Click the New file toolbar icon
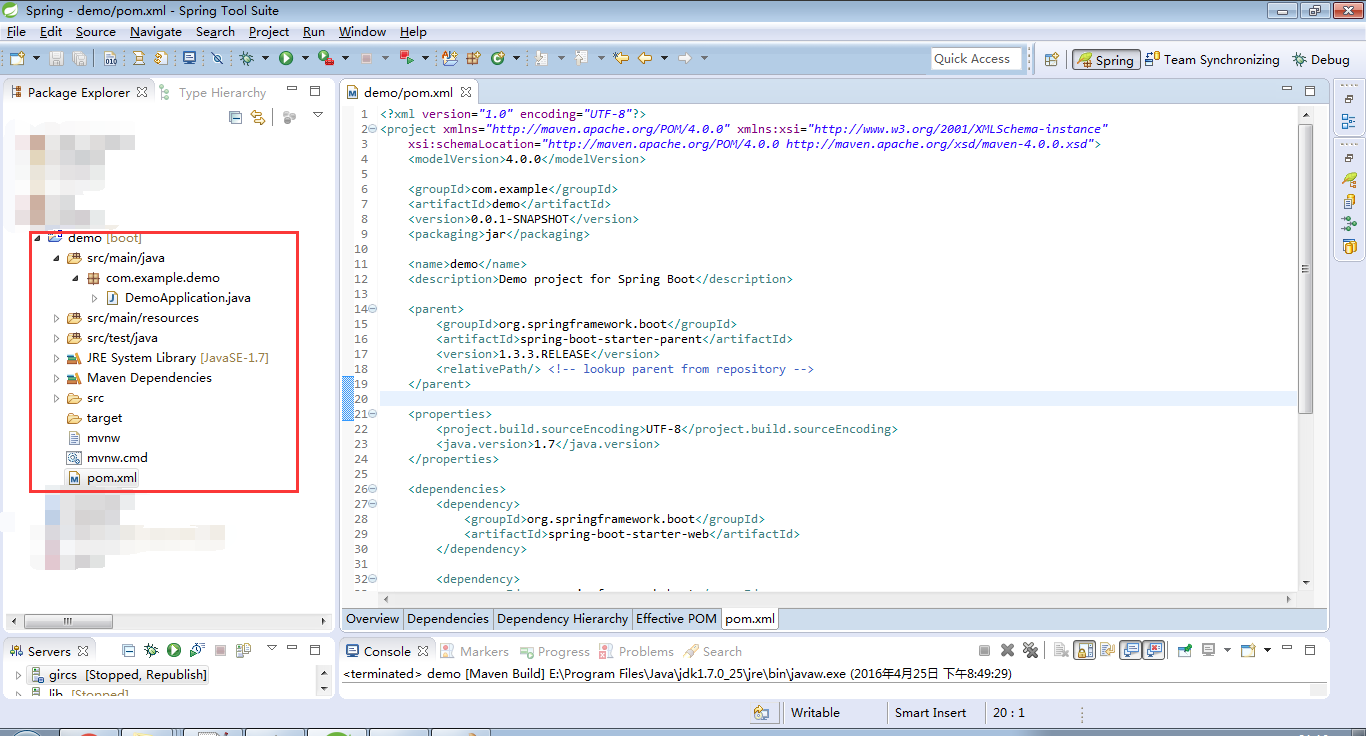 point(17,58)
